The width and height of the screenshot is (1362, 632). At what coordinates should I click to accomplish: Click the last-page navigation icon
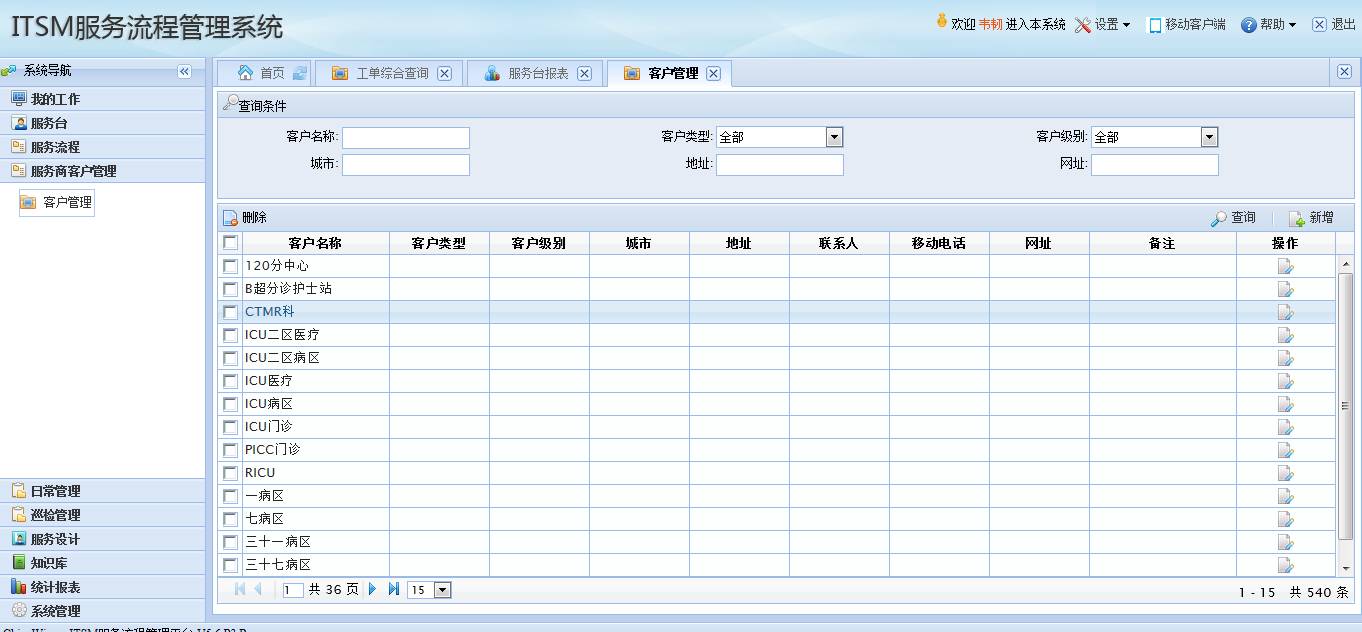[x=392, y=589]
